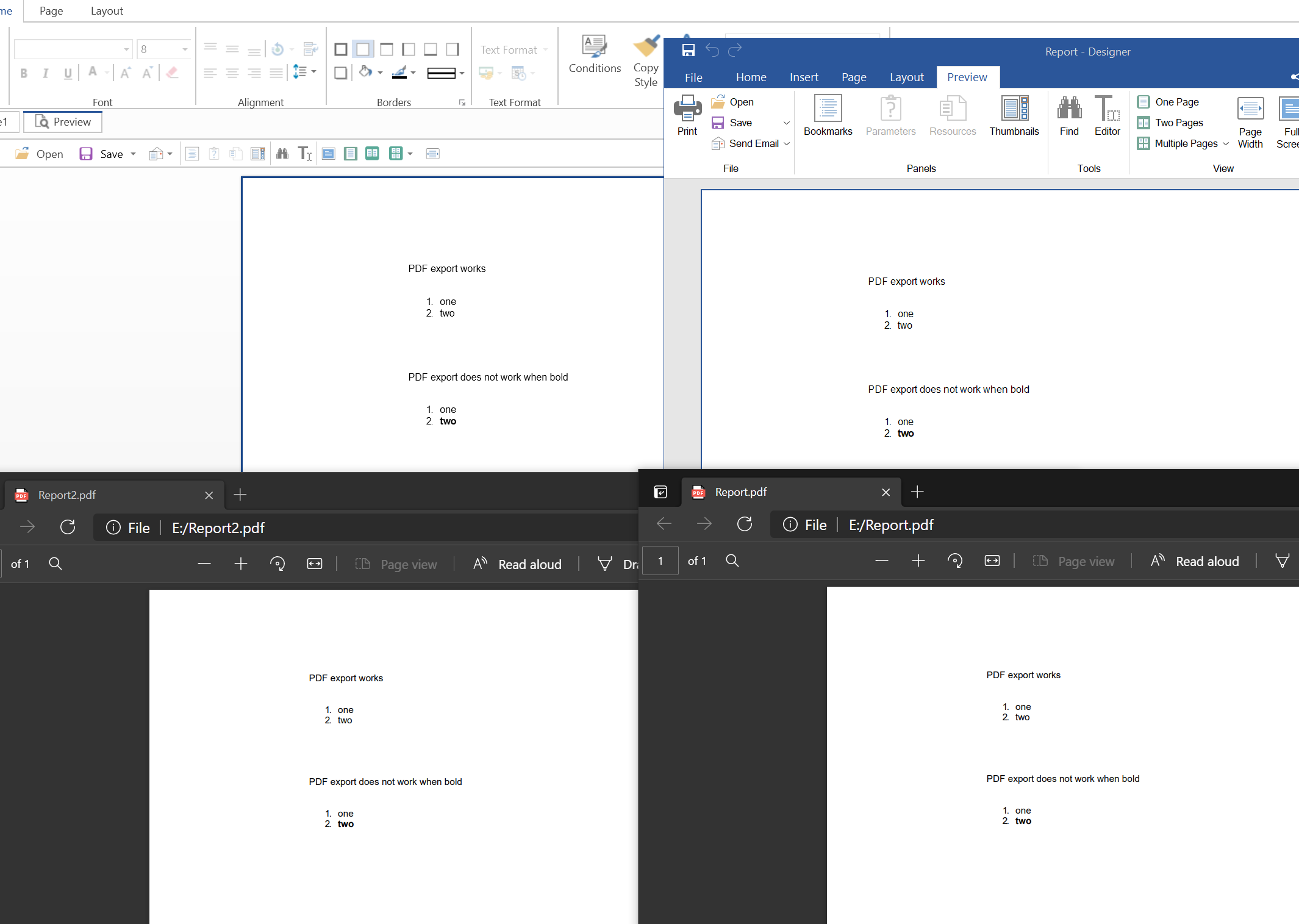Open the Borders group dialog launcher

[462, 102]
